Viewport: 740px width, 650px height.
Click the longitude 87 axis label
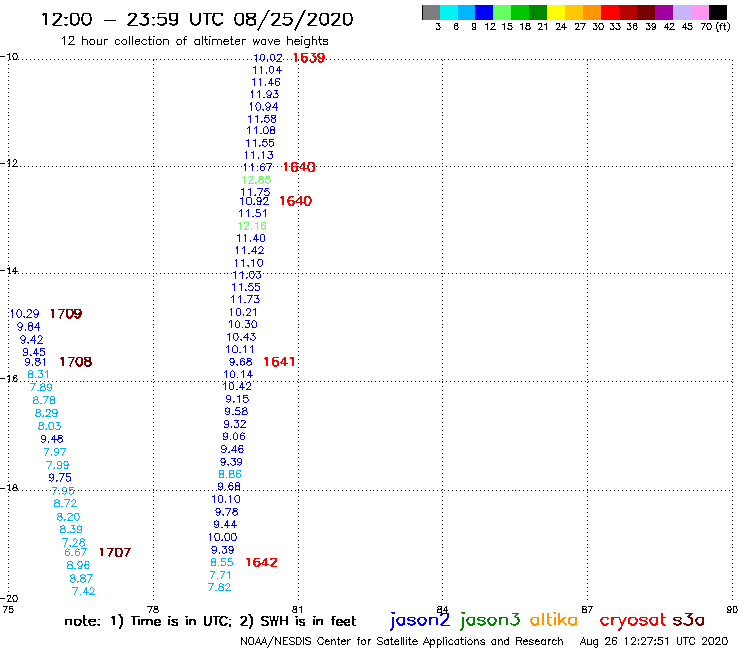[x=587, y=609]
